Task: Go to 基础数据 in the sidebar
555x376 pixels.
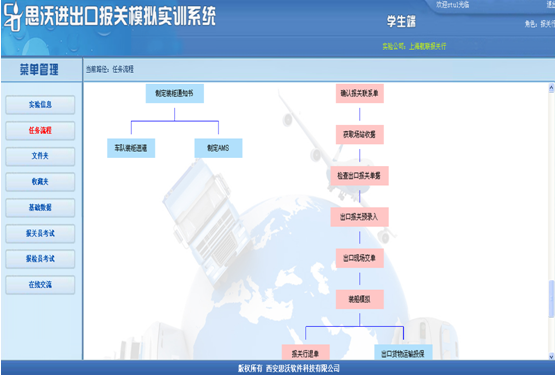Action: (40, 208)
